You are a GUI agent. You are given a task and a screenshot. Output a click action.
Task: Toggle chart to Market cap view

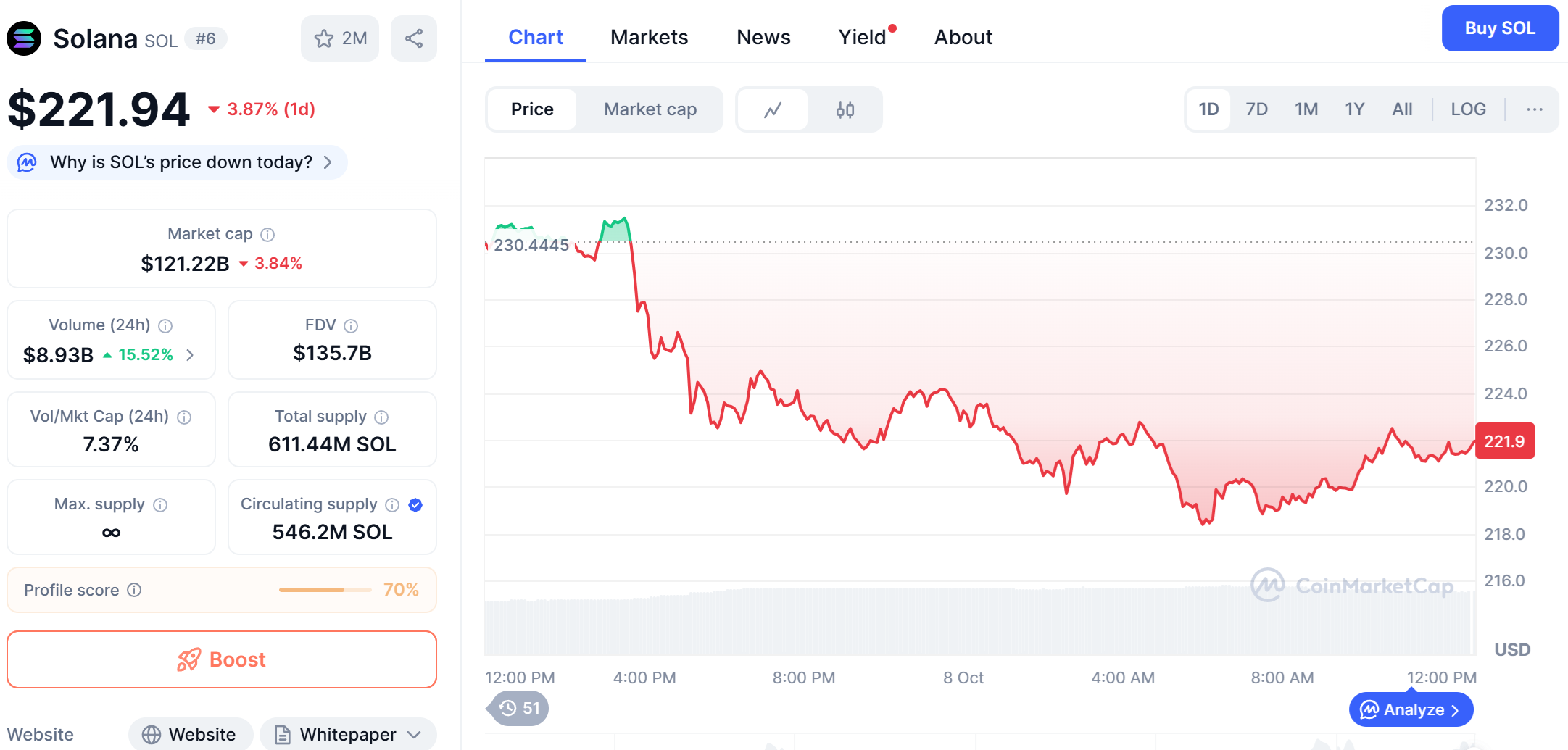(x=650, y=109)
